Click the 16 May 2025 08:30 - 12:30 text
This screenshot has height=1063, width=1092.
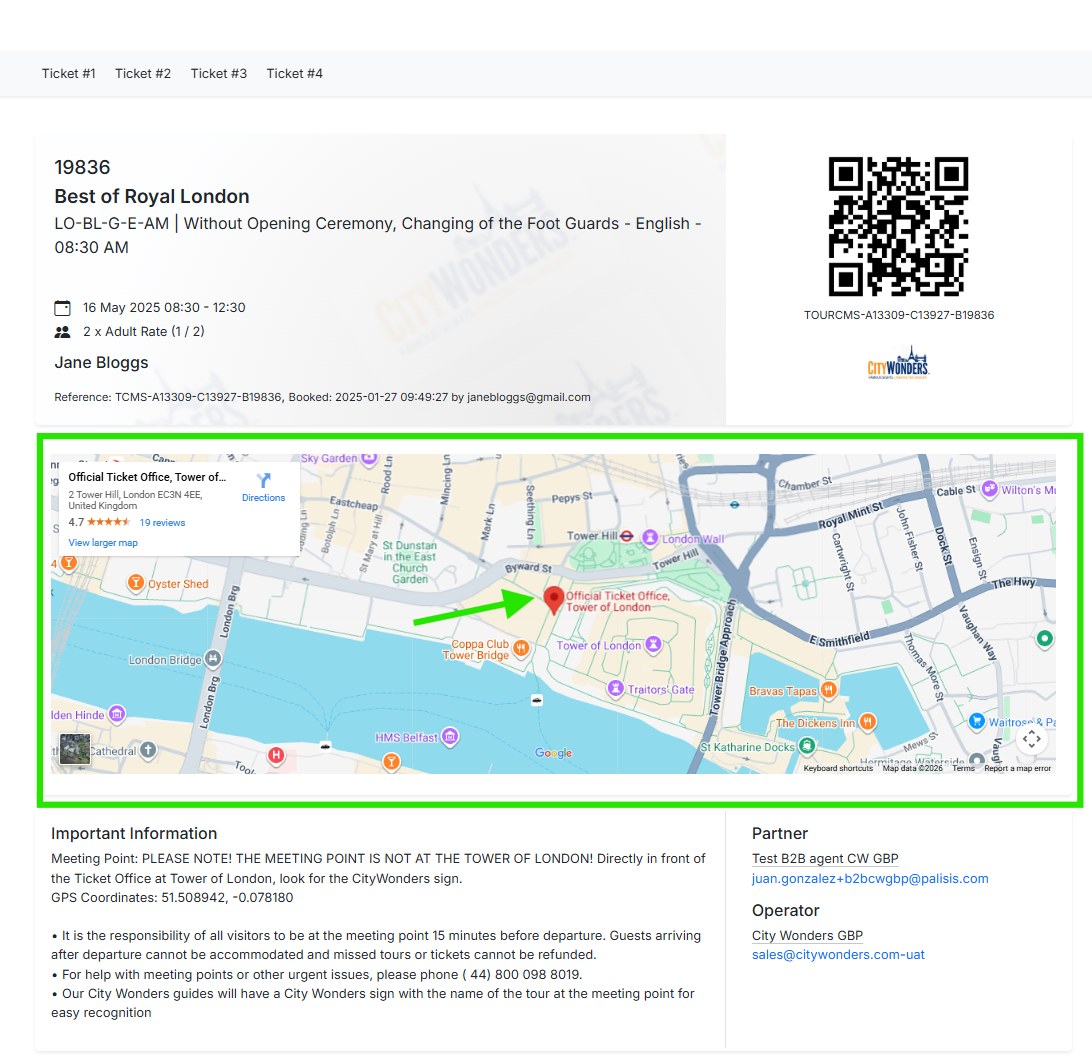pyautogui.click(x=164, y=308)
